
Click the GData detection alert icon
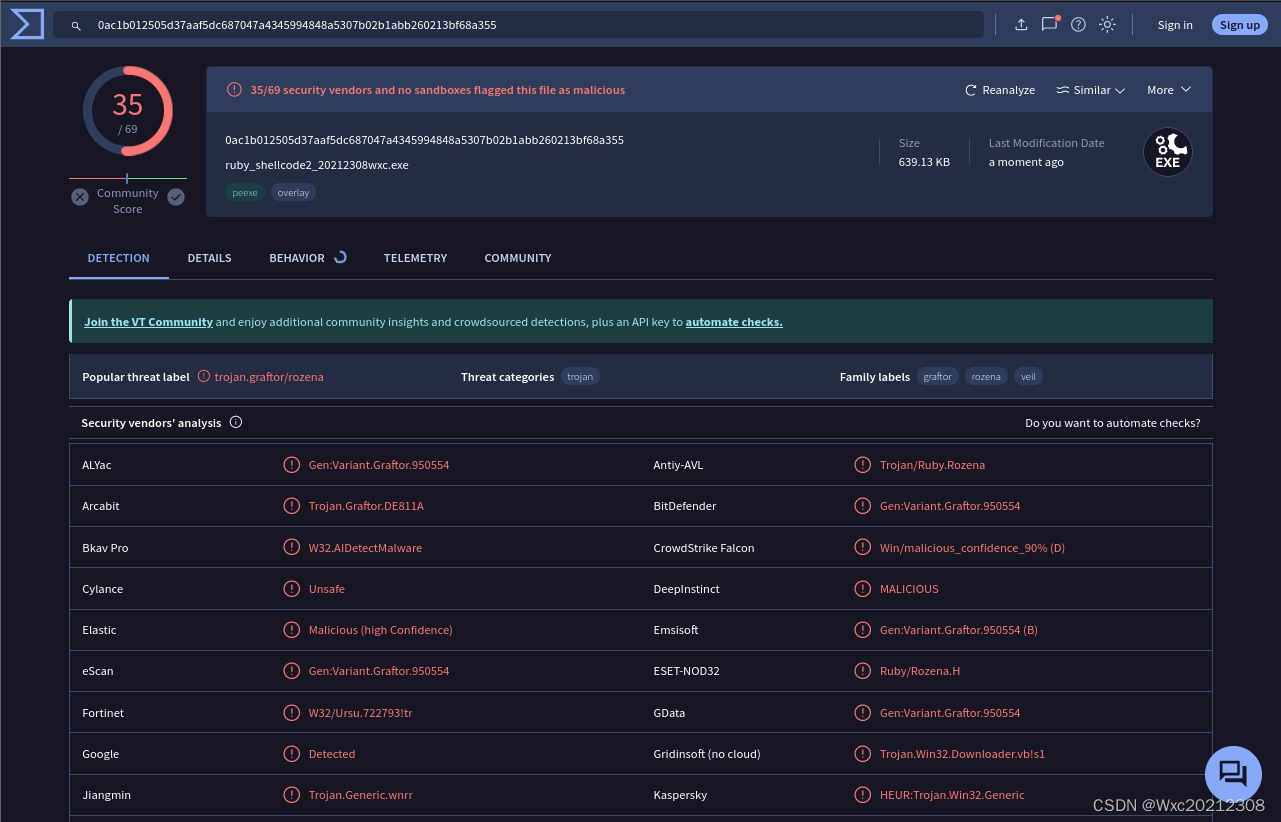tap(862, 713)
